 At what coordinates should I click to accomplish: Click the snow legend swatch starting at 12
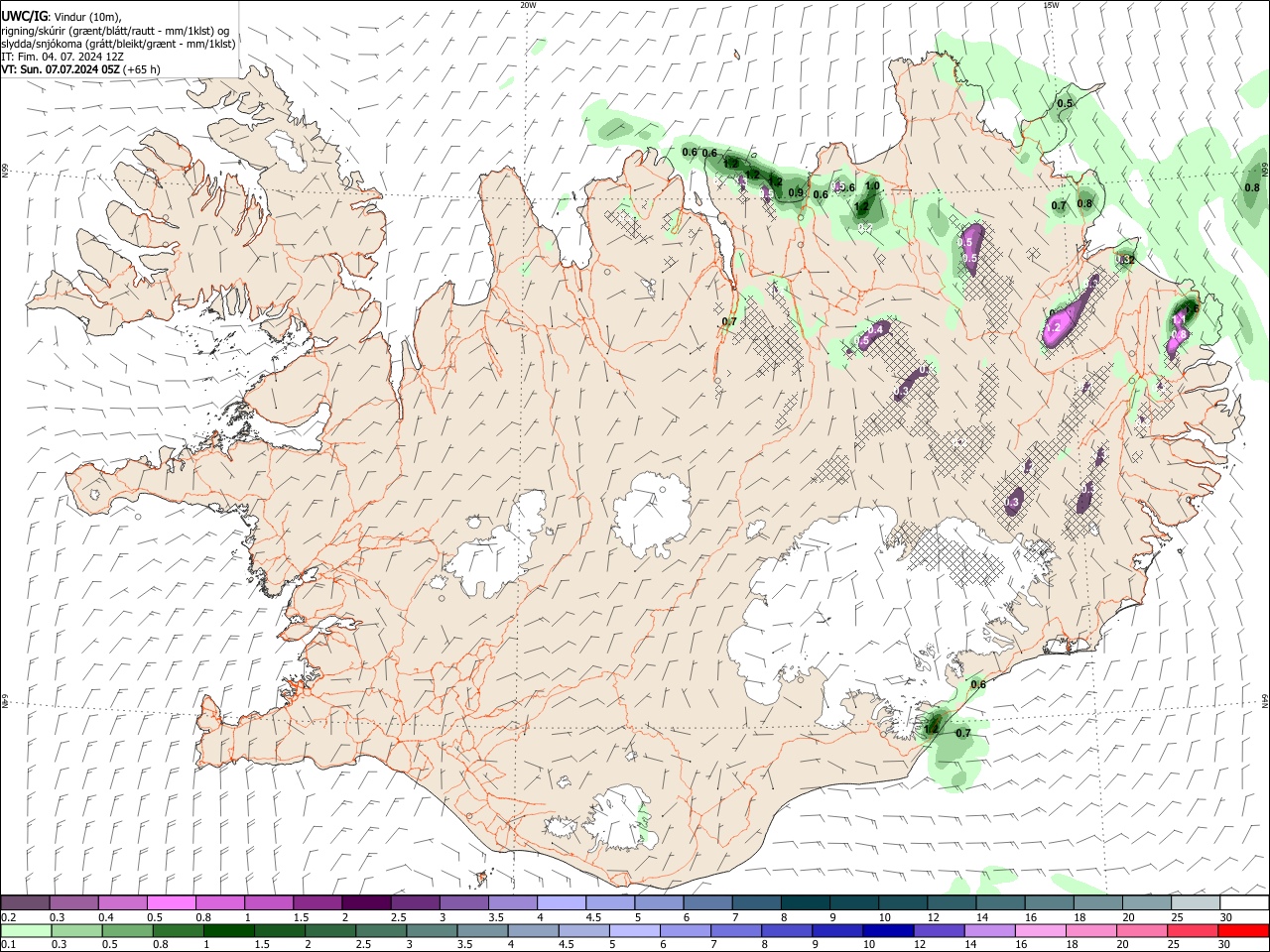coord(951,903)
